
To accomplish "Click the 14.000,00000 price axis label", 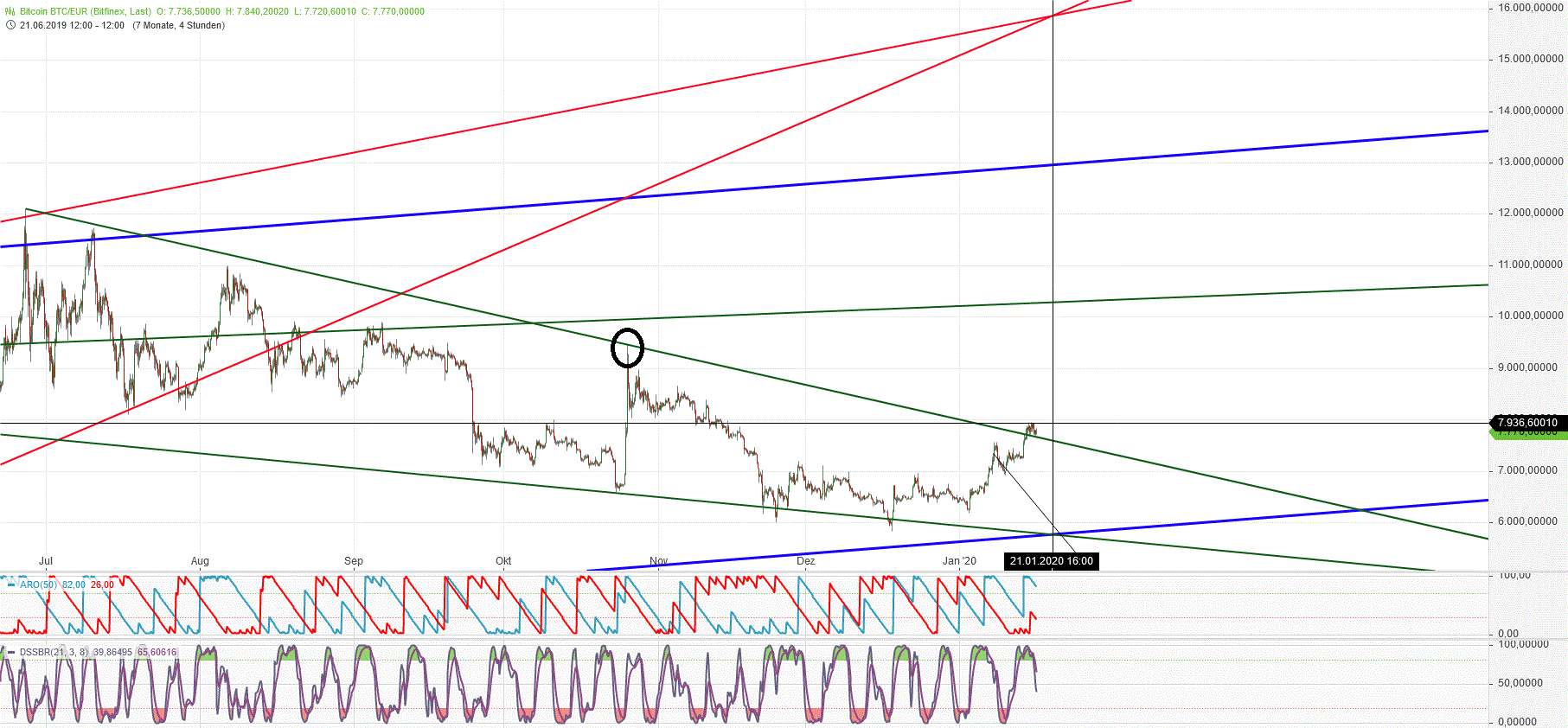I will point(1531,111).
